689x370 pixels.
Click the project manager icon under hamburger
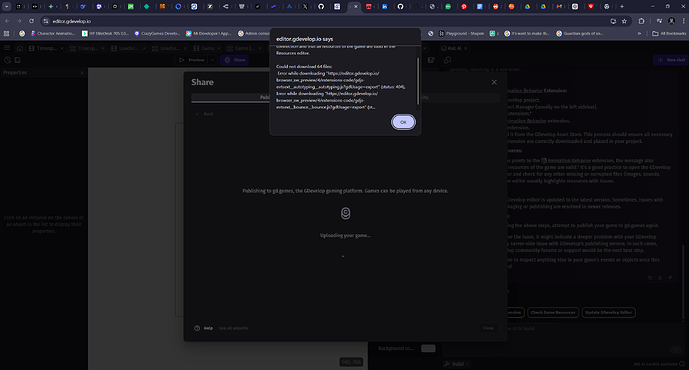[x=7, y=60]
